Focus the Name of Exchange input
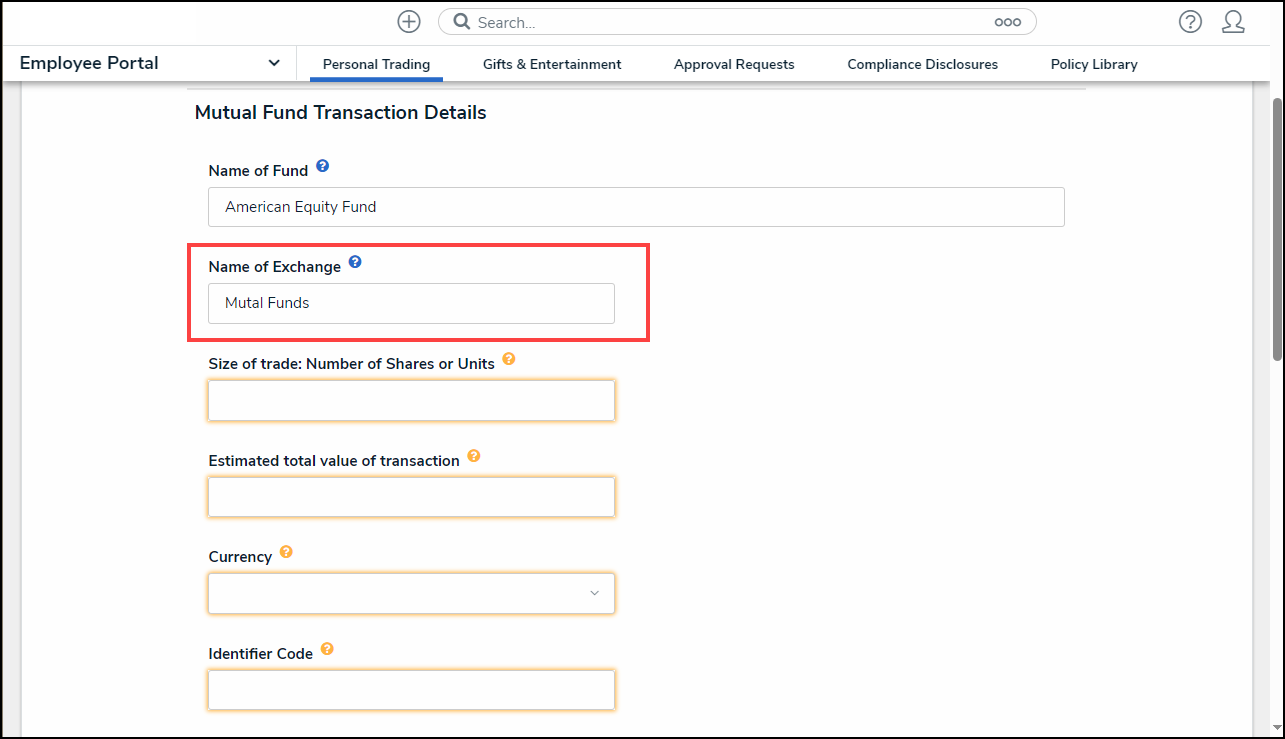The height and width of the screenshot is (739, 1285). [x=411, y=303]
